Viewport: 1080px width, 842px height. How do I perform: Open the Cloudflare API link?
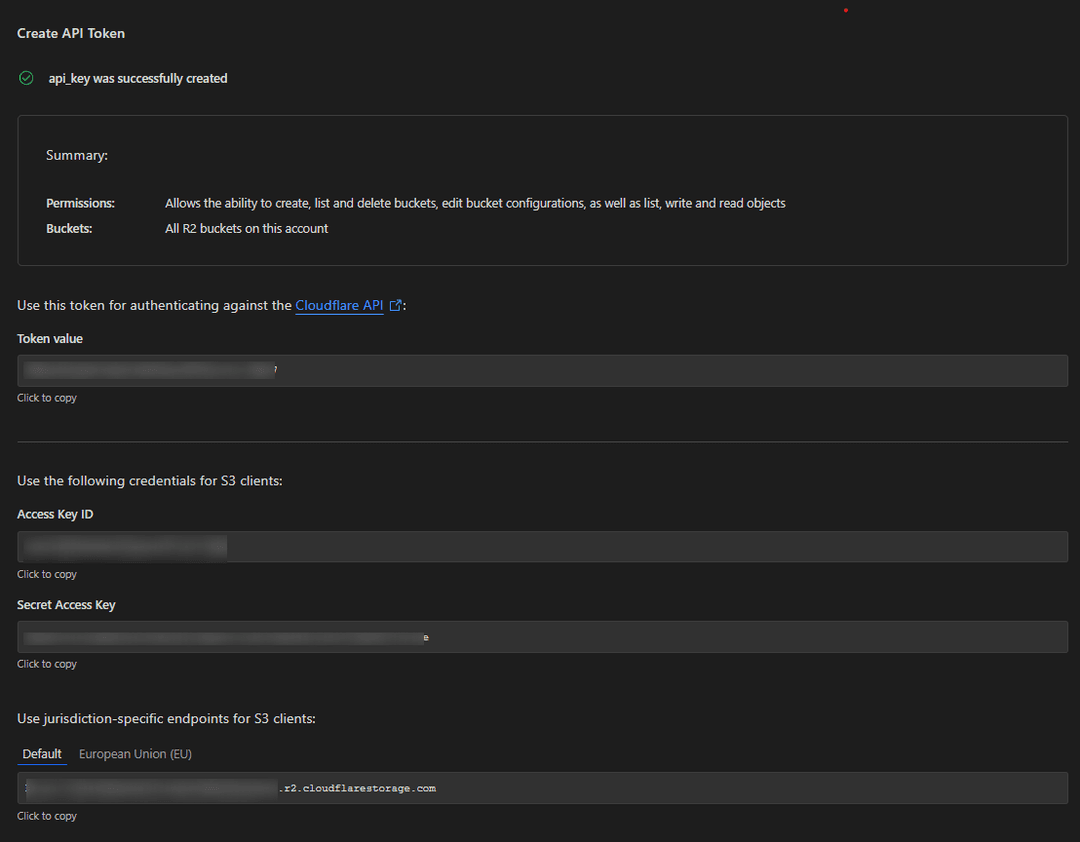pos(339,305)
